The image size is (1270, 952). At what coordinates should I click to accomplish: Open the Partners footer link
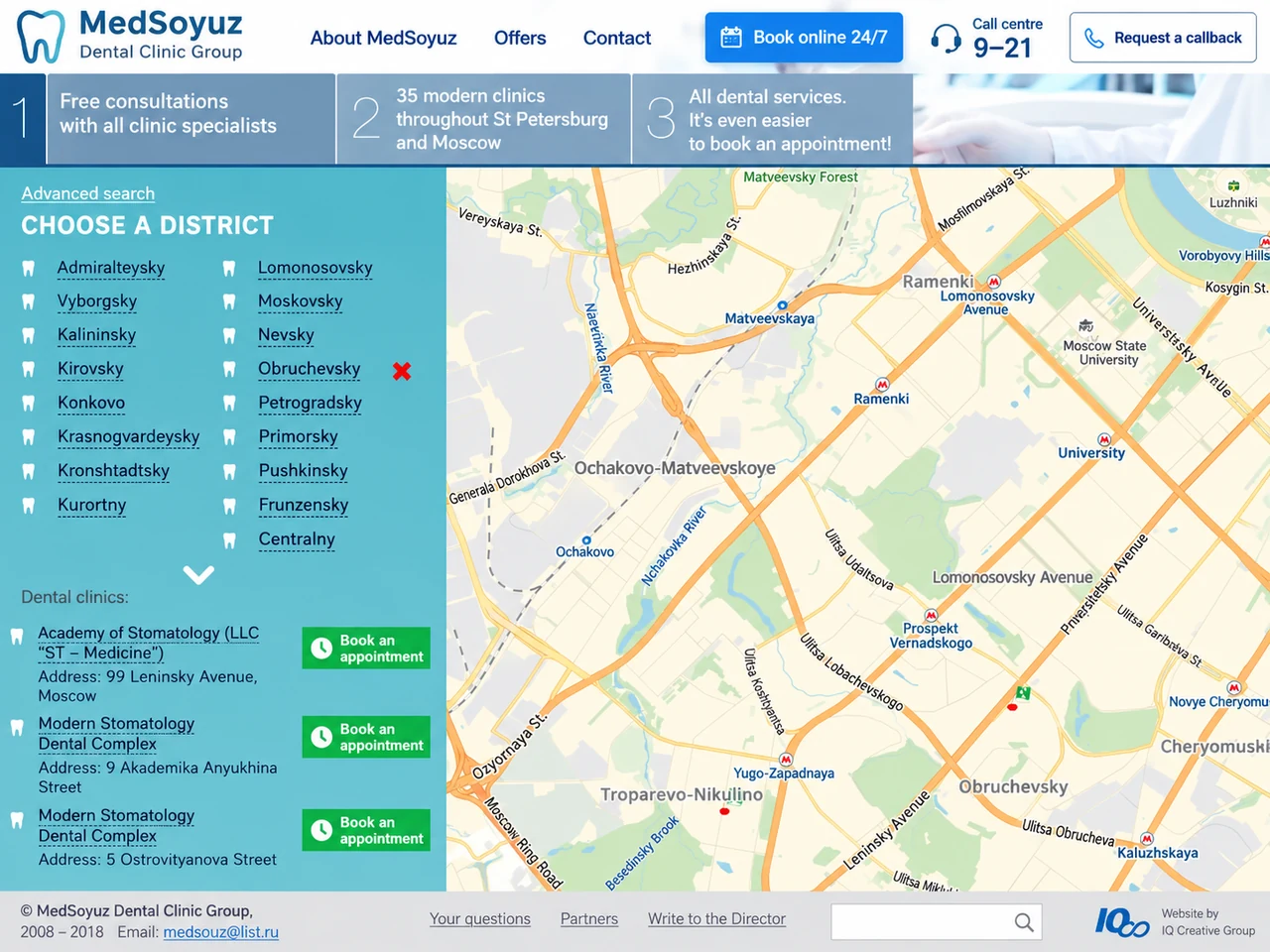point(589,919)
